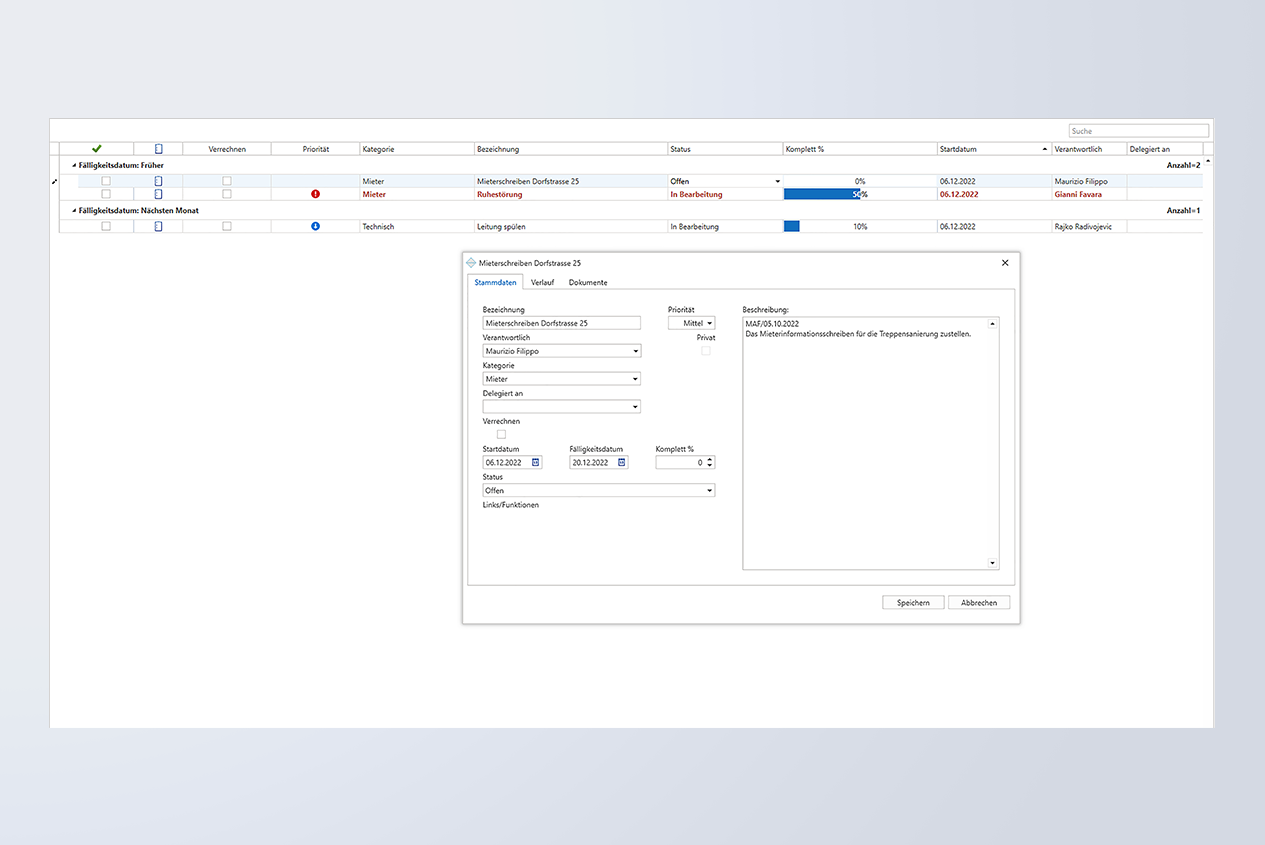The width and height of the screenshot is (1265, 845).
Task: Click the red high-priority icon for Ruhestörung
Action: tap(315, 194)
